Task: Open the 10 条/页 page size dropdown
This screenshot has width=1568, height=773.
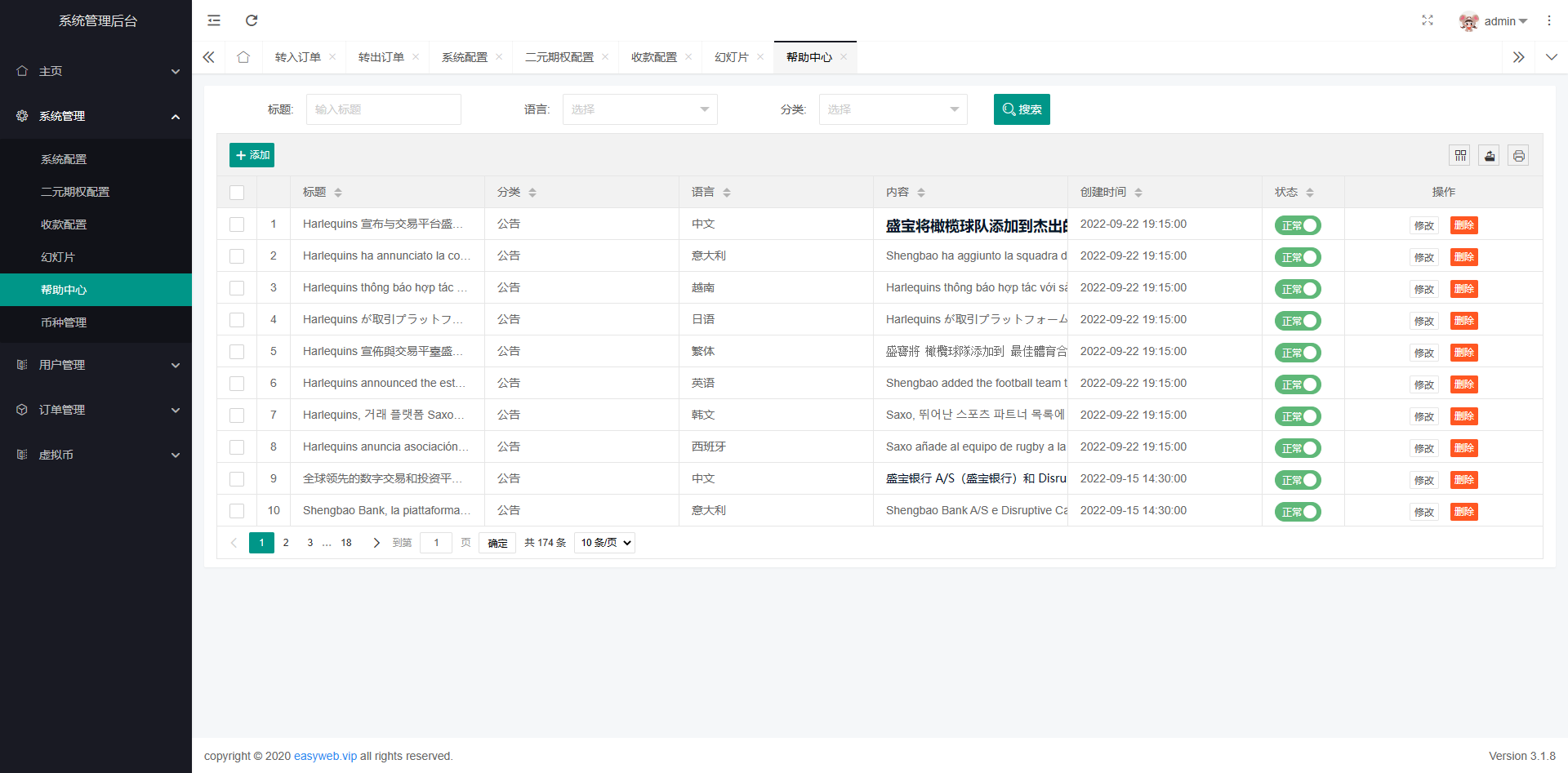Action: [x=604, y=542]
